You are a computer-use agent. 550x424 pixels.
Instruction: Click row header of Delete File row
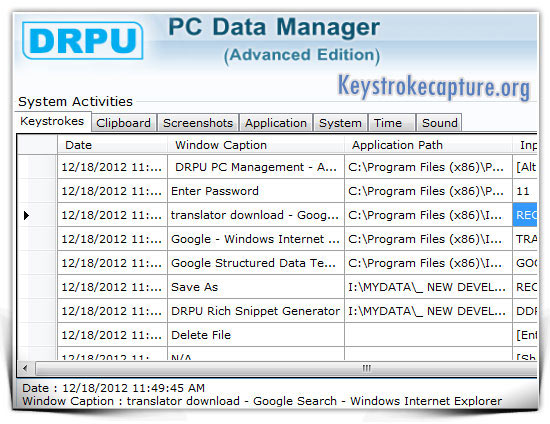[38, 335]
